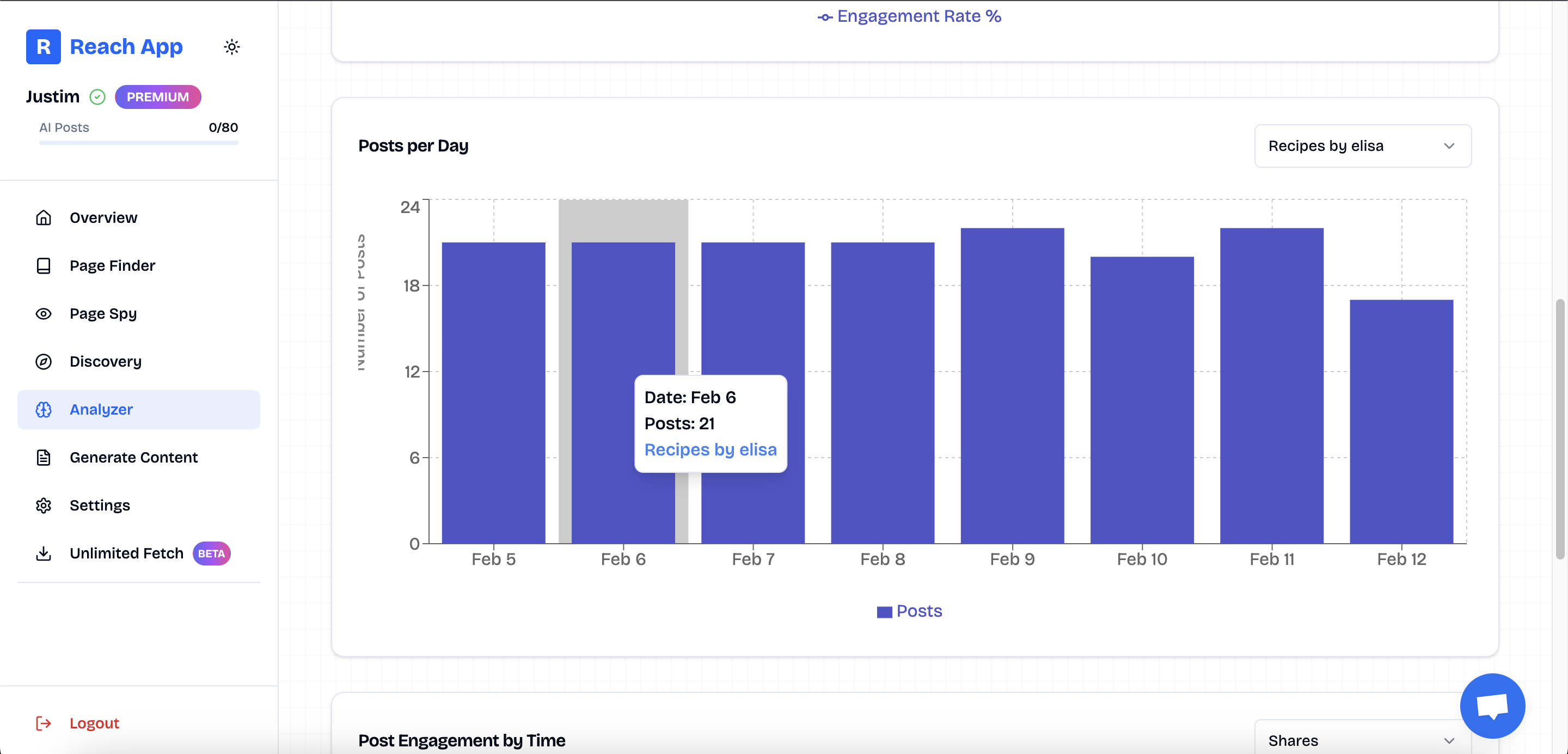Click the chevron on the Shares selector
The width and height of the screenshot is (1568, 754).
1449,740
